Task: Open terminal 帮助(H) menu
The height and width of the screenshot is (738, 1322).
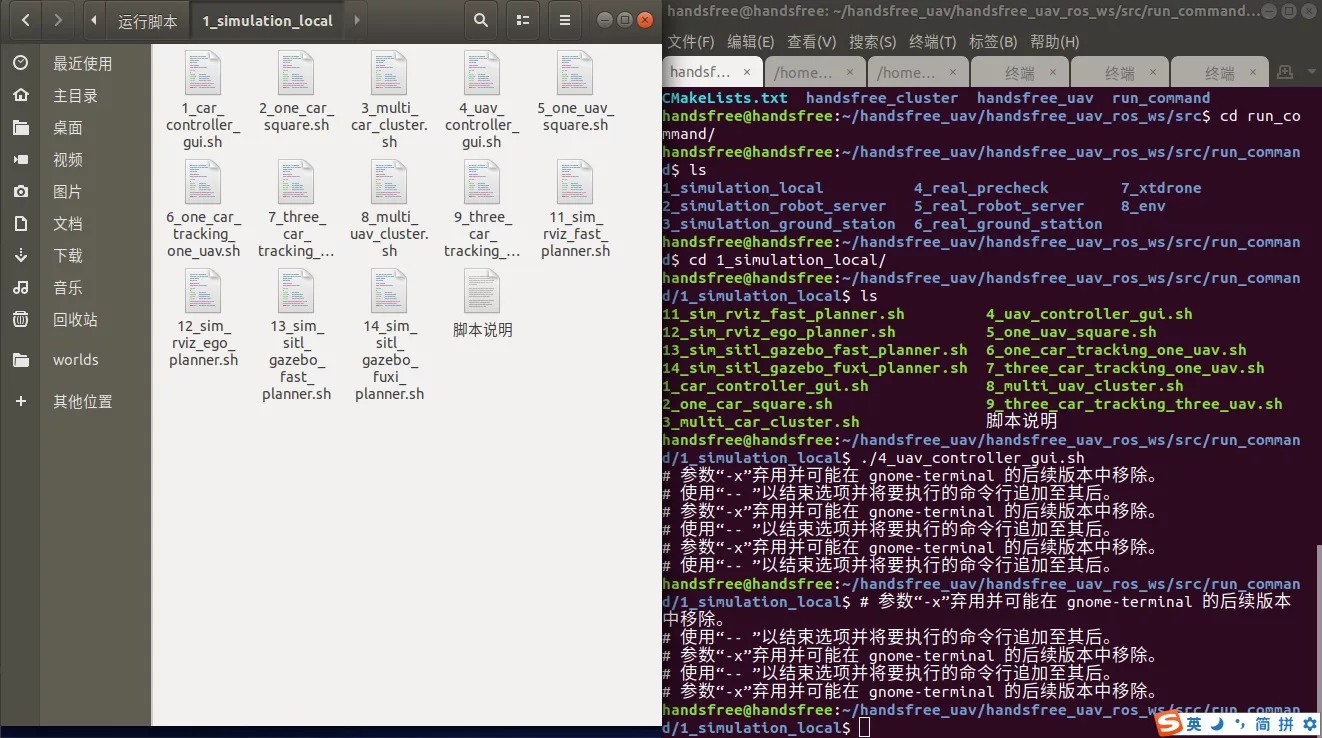Action: click(x=1055, y=42)
